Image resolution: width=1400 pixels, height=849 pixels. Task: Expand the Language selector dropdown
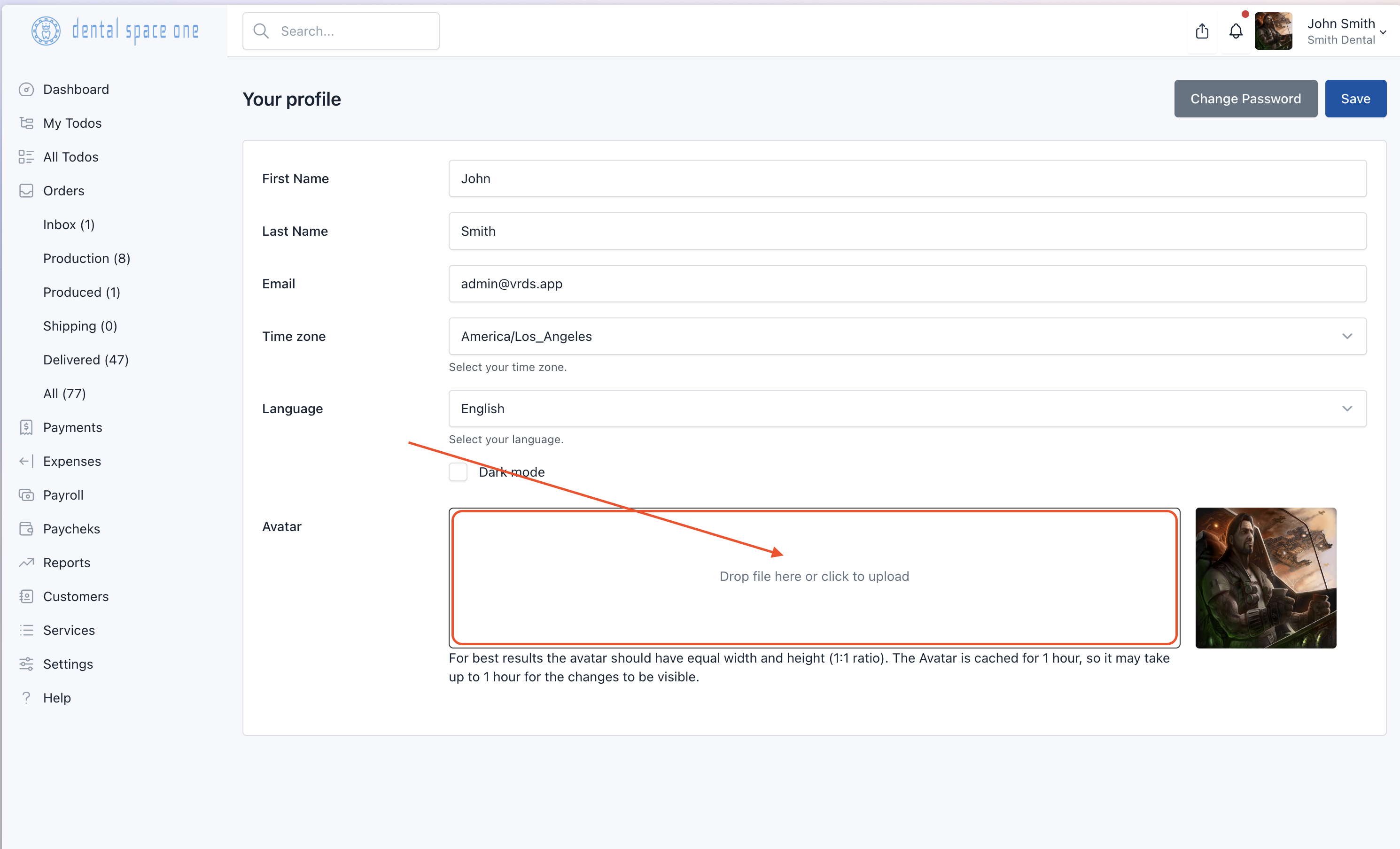tap(1349, 408)
